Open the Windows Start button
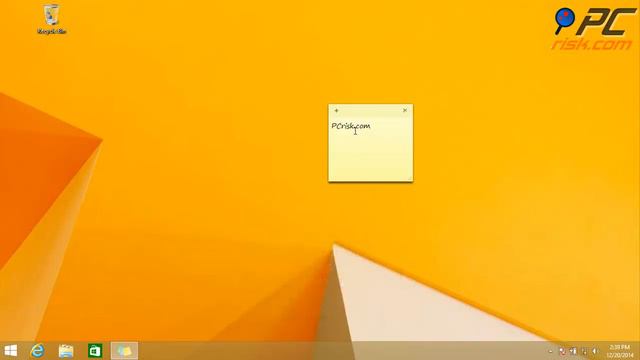Viewport: 640px width, 360px height. pyautogui.click(x=11, y=351)
